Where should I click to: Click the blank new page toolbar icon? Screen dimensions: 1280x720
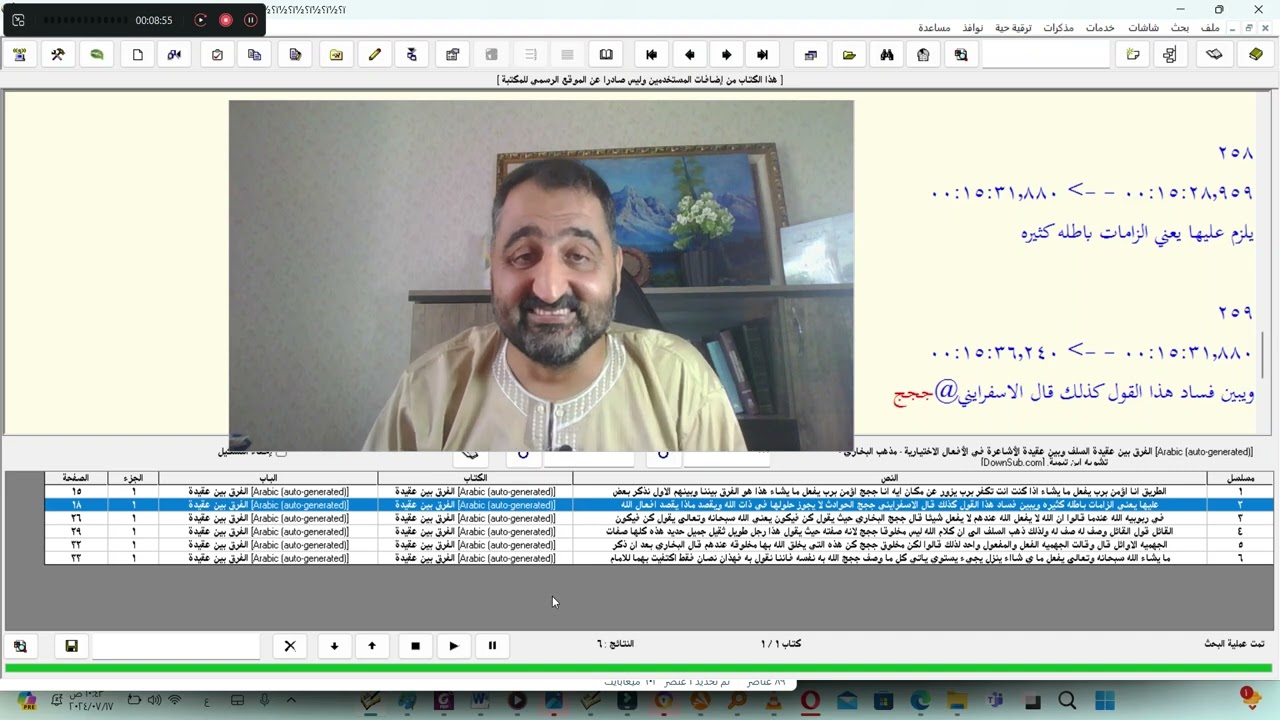(x=138, y=55)
